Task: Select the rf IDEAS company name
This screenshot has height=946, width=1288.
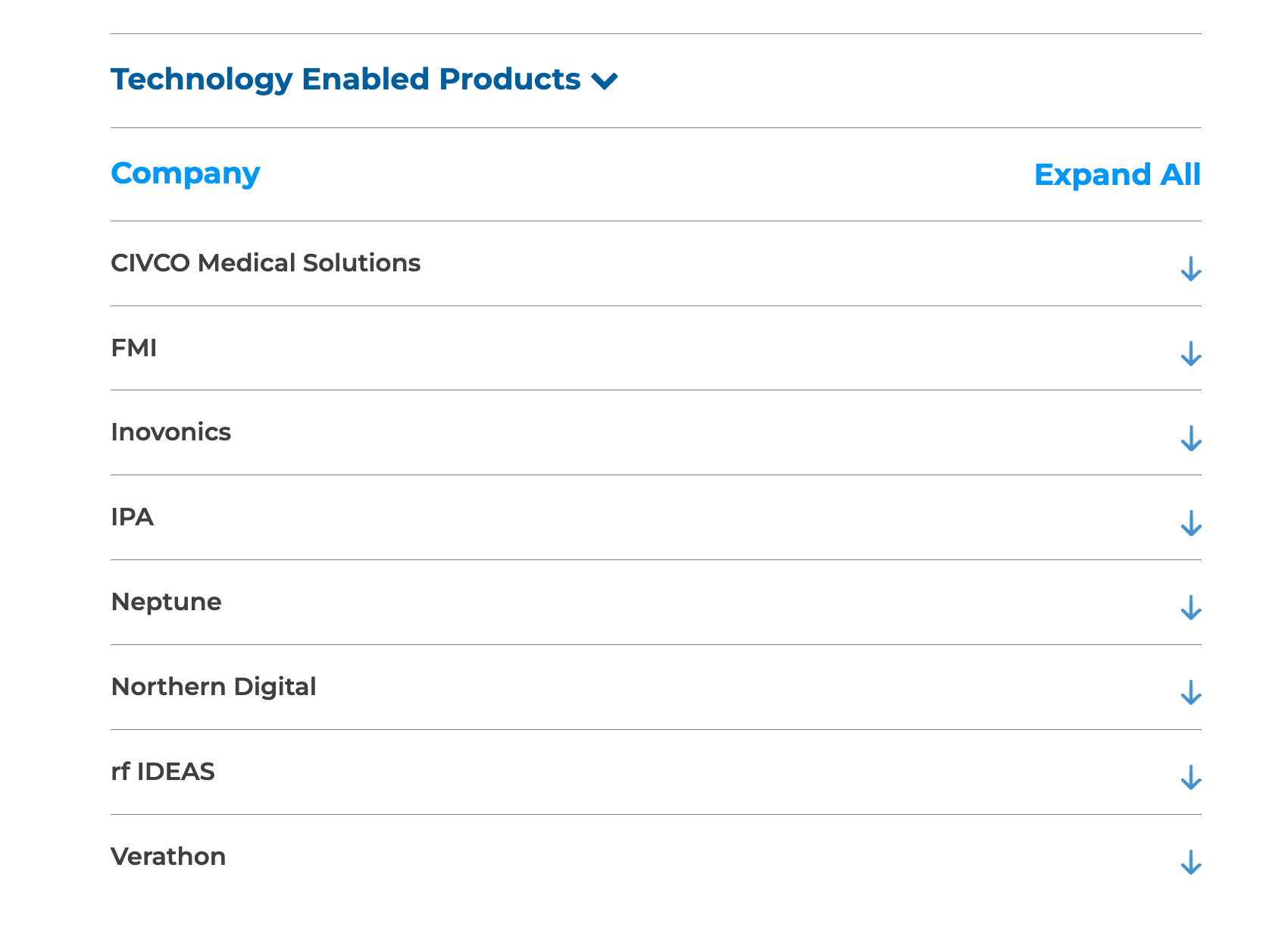Action: (x=163, y=772)
